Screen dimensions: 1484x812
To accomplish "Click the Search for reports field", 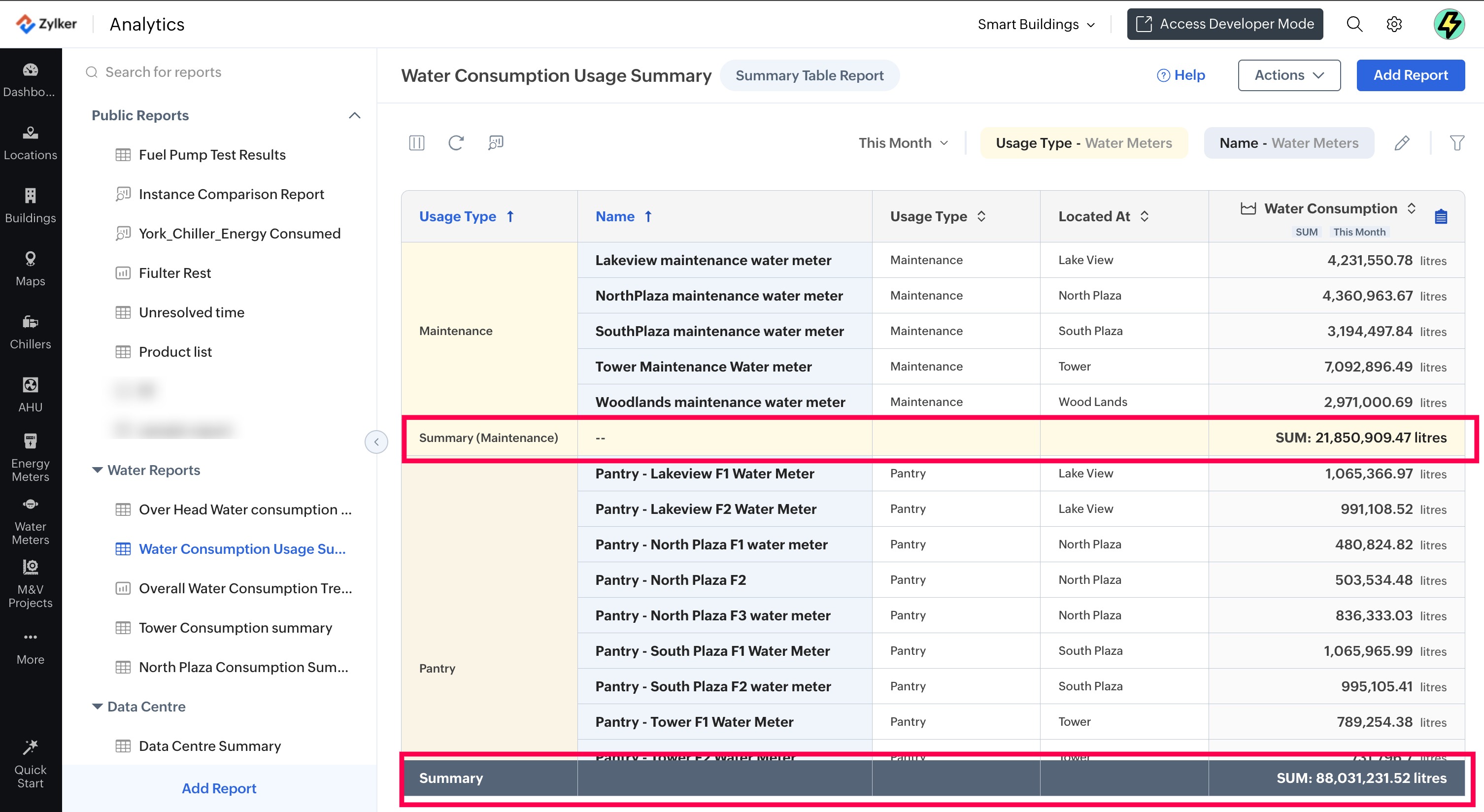I will click(x=163, y=72).
